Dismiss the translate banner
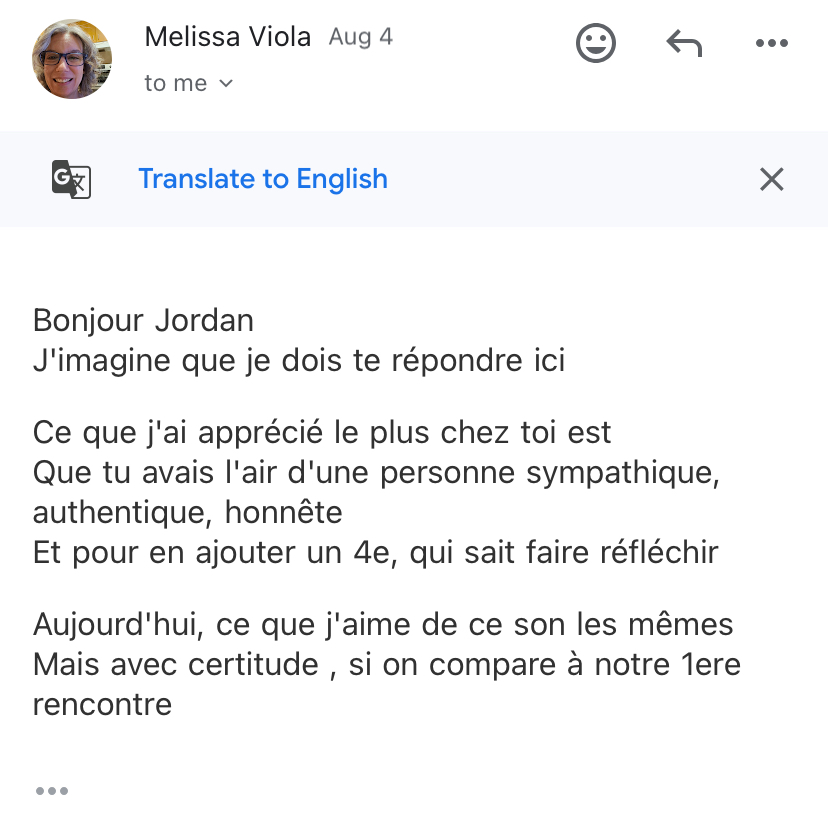Viewport: 828px width, 826px height. point(771,179)
